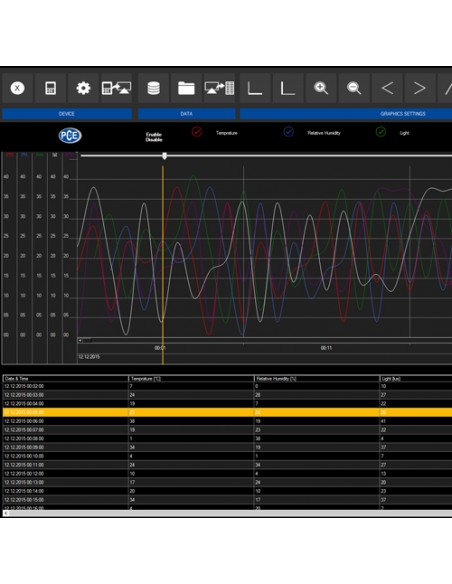The height and width of the screenshot is (584, 452).
Task: Select the GRAPHICS SETTINGS section tab
Action: (x=346, y=114)
